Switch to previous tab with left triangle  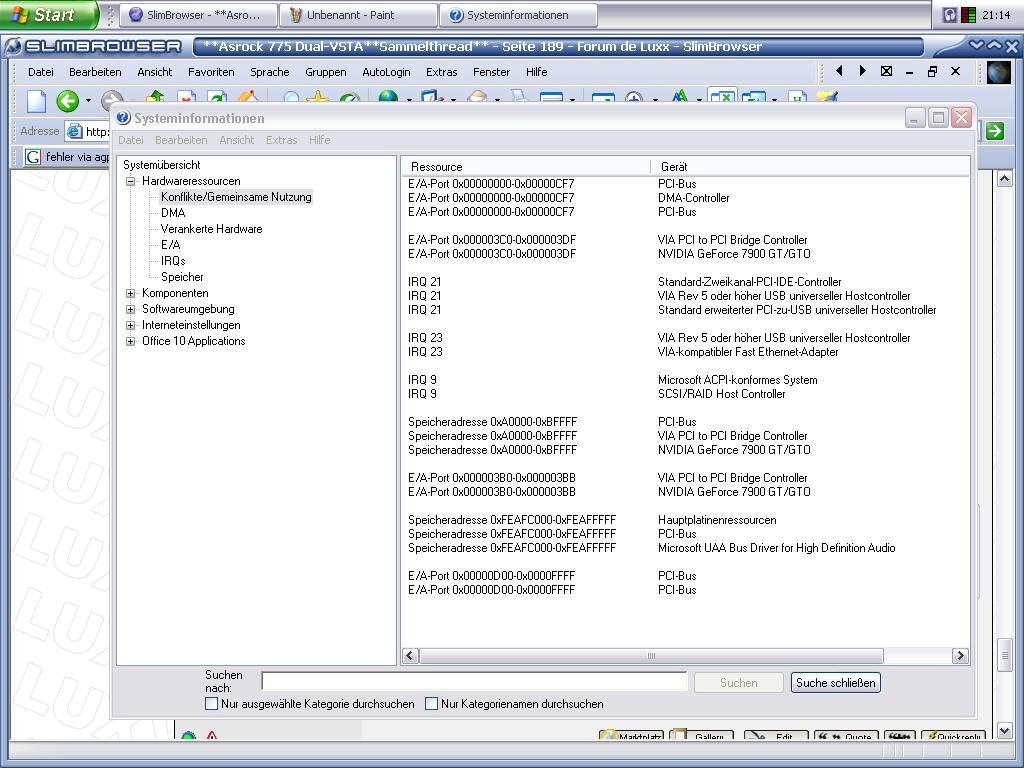coord(839,71)
